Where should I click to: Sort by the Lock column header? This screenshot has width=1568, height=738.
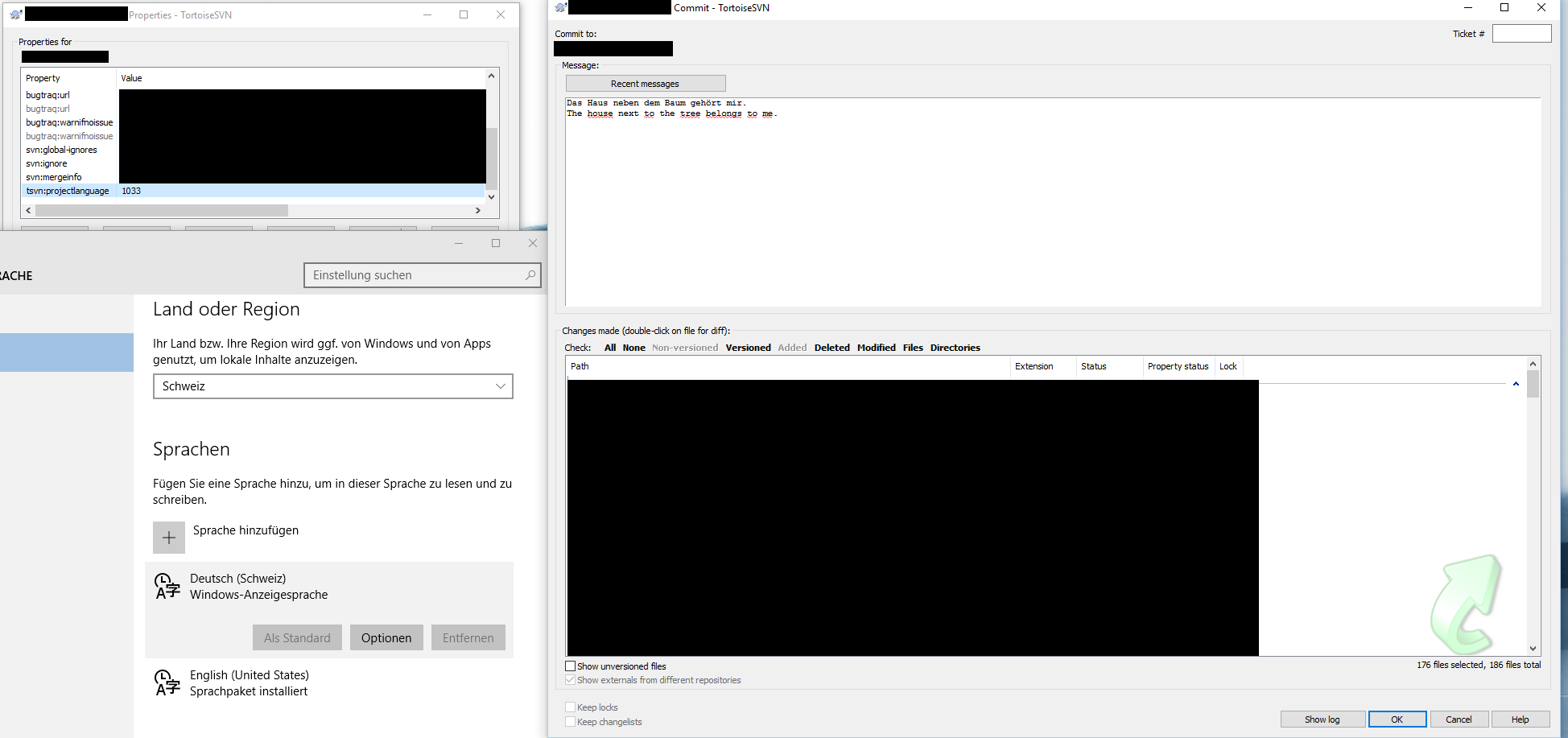click(x=1229, y=366)
